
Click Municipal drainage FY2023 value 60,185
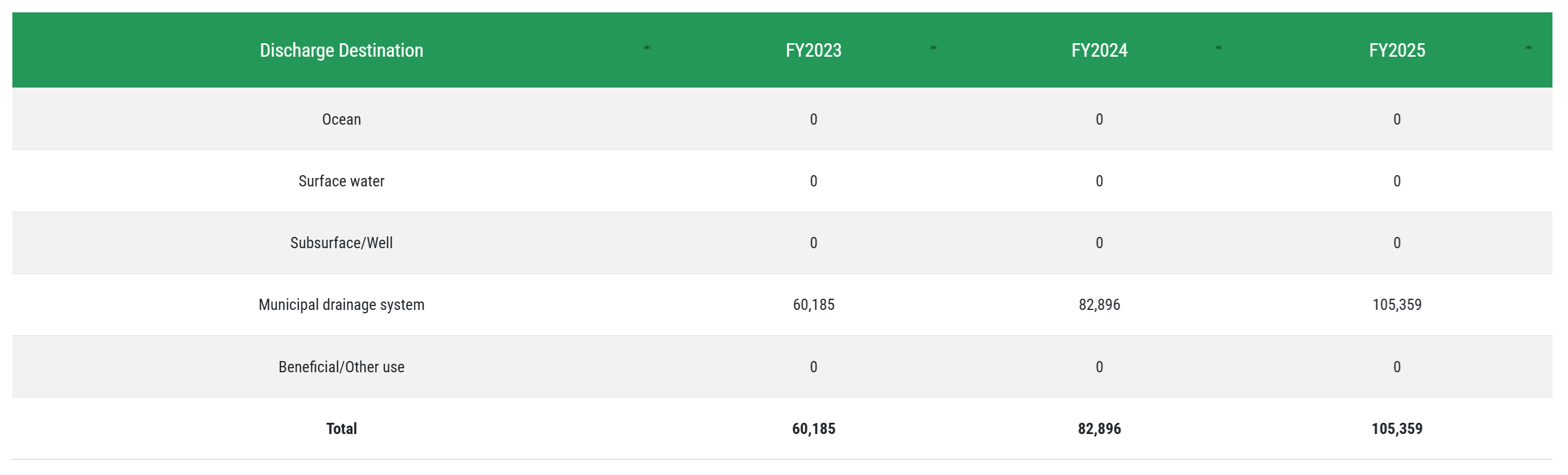[x=814, y=305]
